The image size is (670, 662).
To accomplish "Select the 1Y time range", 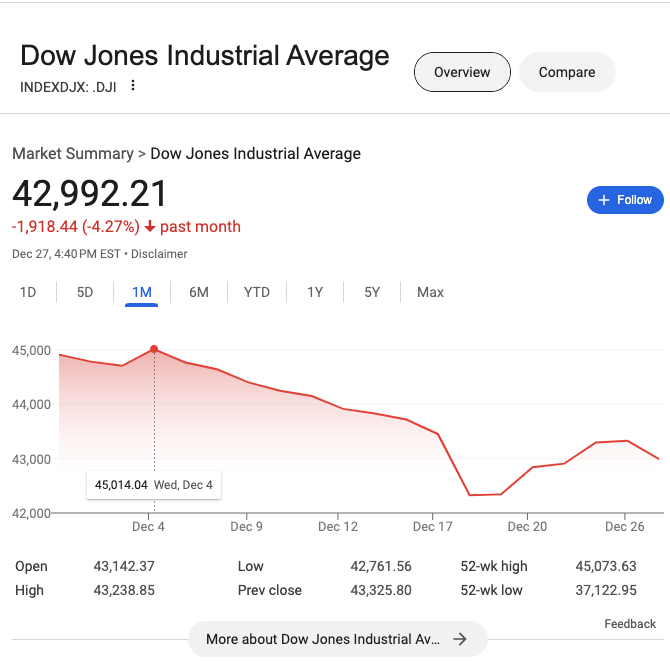I will [315, 292].
